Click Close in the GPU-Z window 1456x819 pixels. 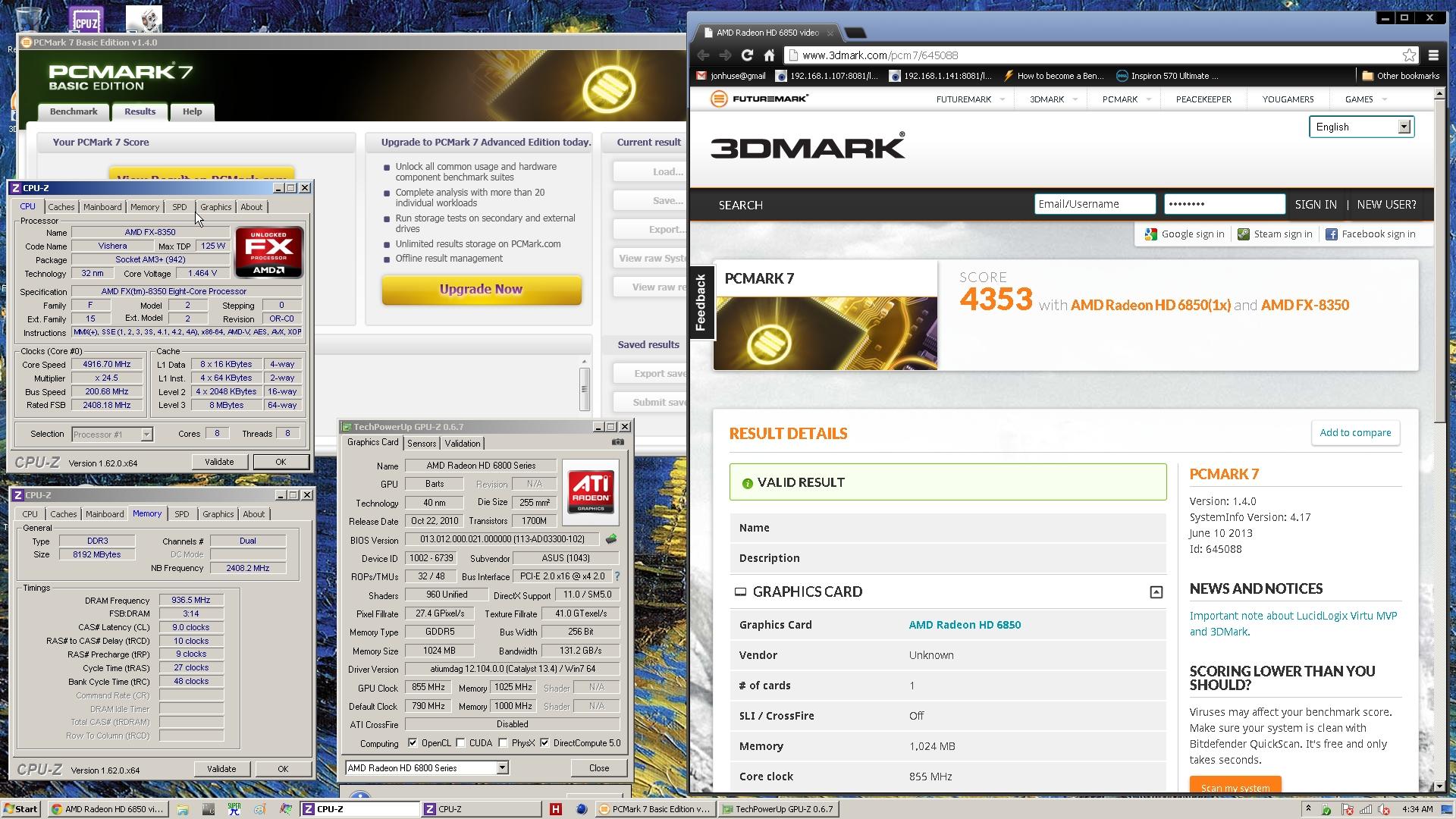coord(599,767)
